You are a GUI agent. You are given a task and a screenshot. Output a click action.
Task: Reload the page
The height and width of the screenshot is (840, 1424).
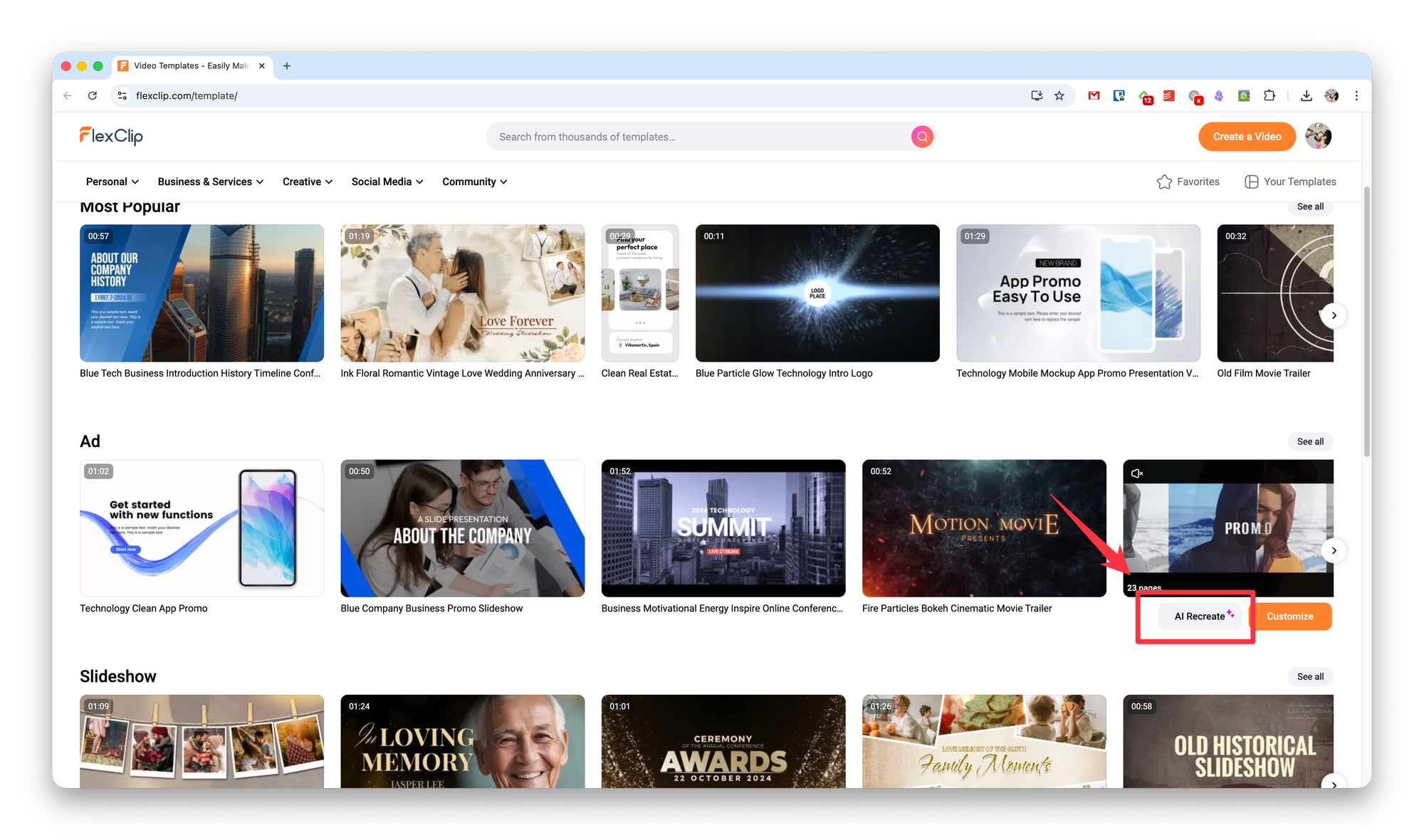point(93,95)
